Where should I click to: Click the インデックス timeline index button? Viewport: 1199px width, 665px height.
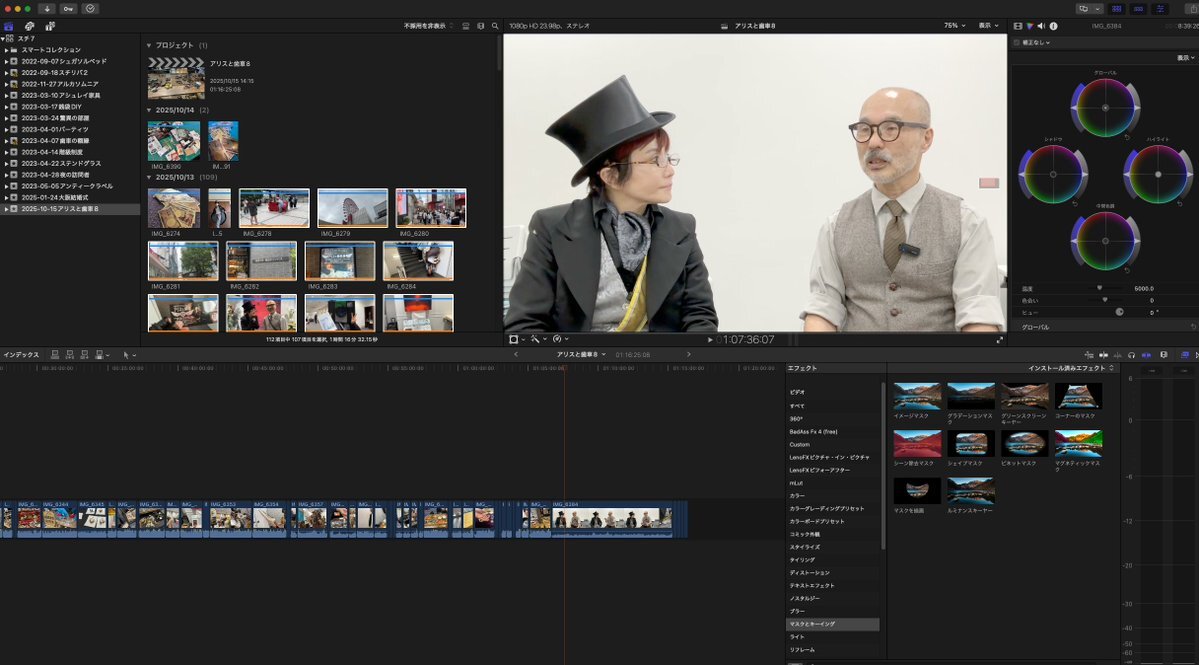click(x=21, y=355)
